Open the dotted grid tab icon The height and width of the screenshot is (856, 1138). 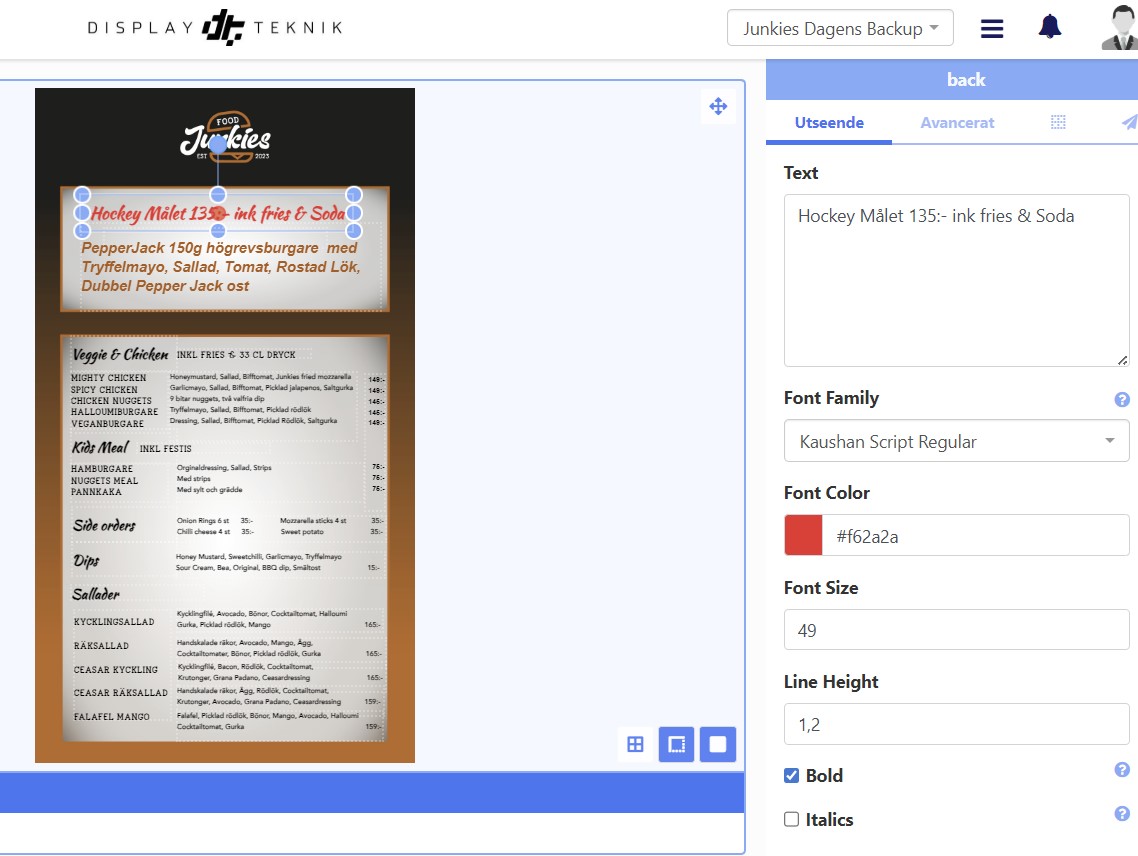pos(1058,122)
